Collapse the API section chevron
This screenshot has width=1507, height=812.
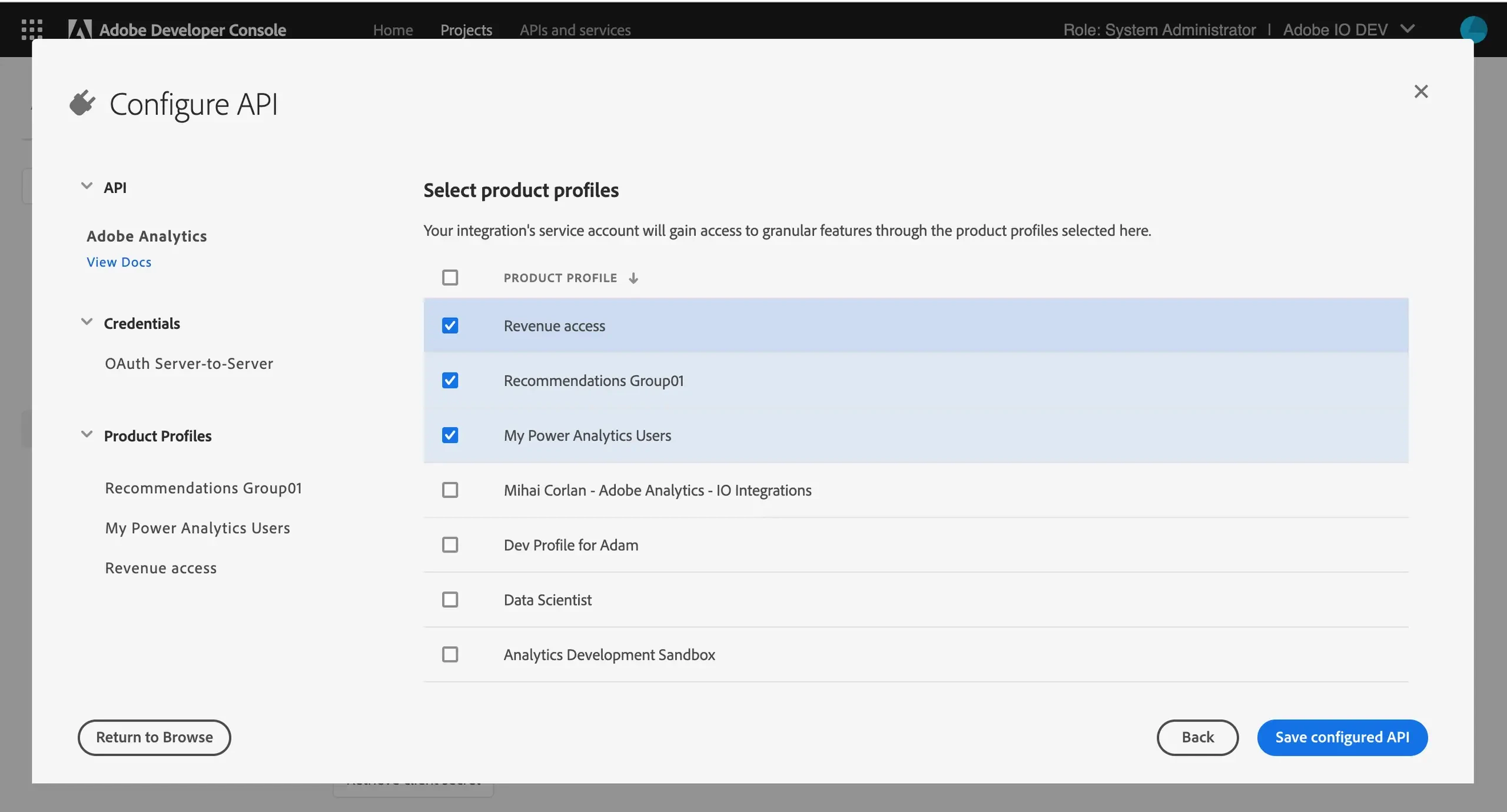(87, 187)
